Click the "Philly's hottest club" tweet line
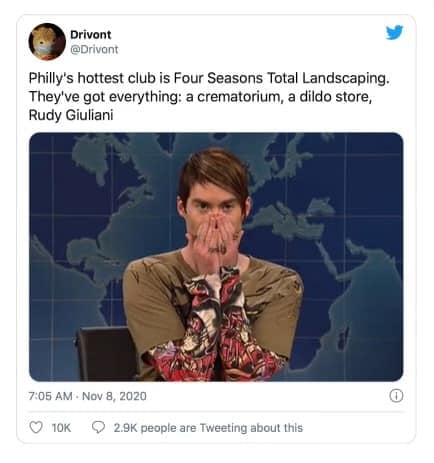The image size is (434, 463). [209, 78]
